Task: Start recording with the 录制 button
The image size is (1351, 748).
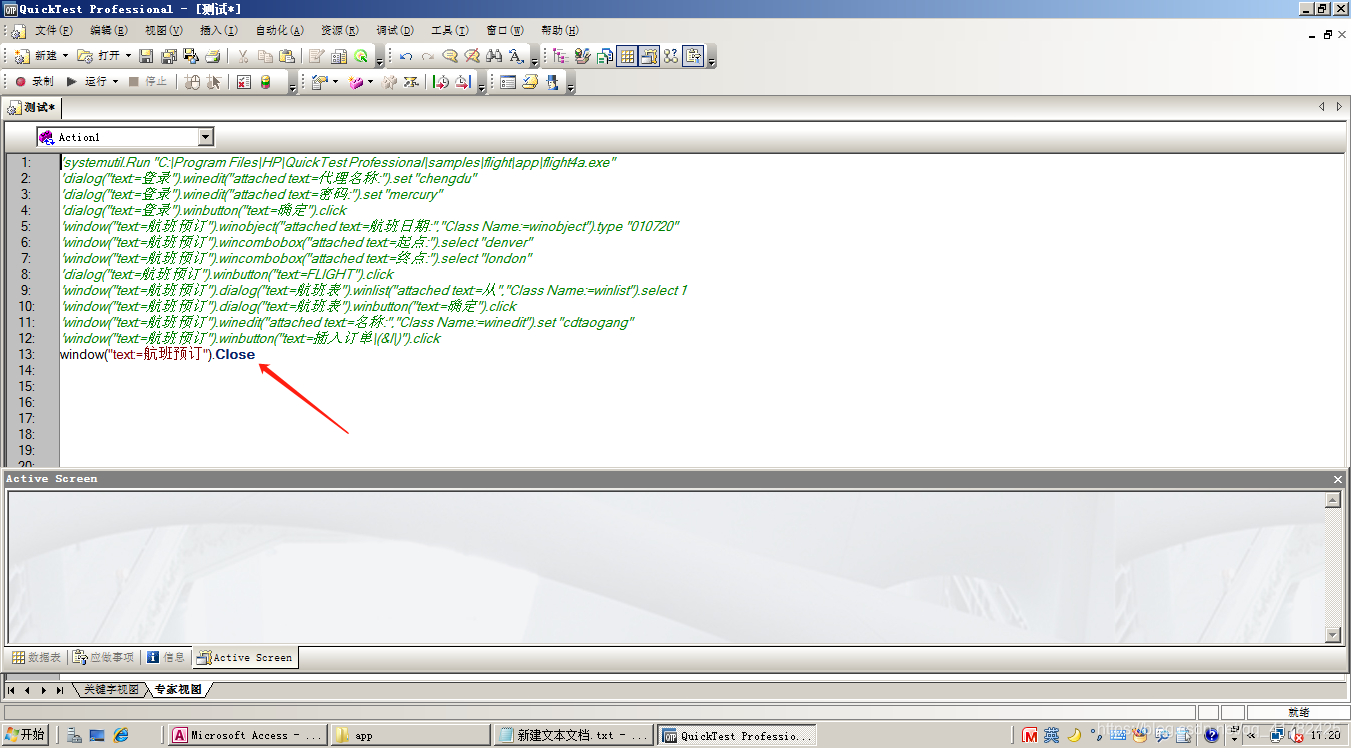Action: click(x=35, y=81)
